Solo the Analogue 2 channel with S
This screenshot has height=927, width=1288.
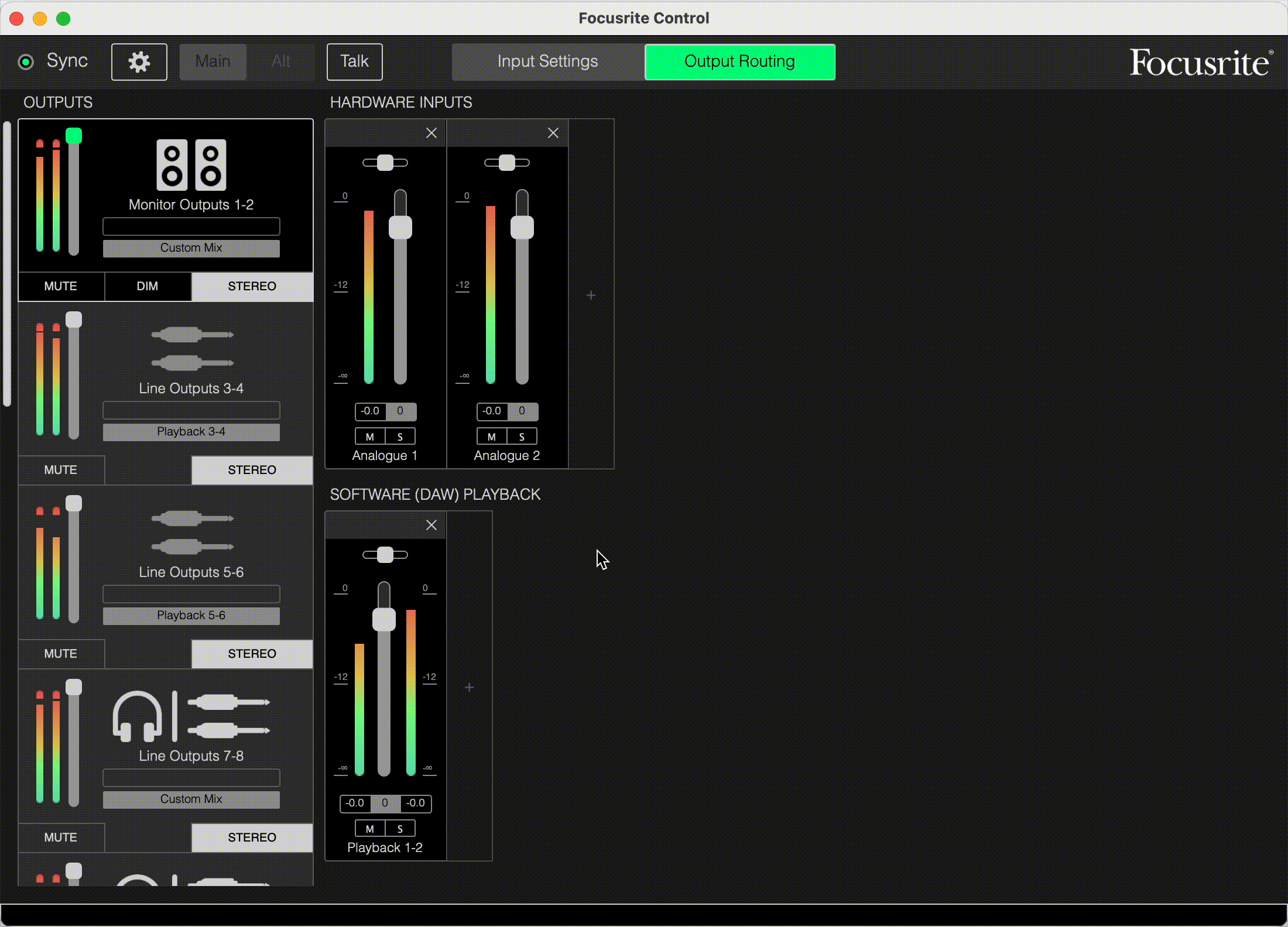coord(522,437)
